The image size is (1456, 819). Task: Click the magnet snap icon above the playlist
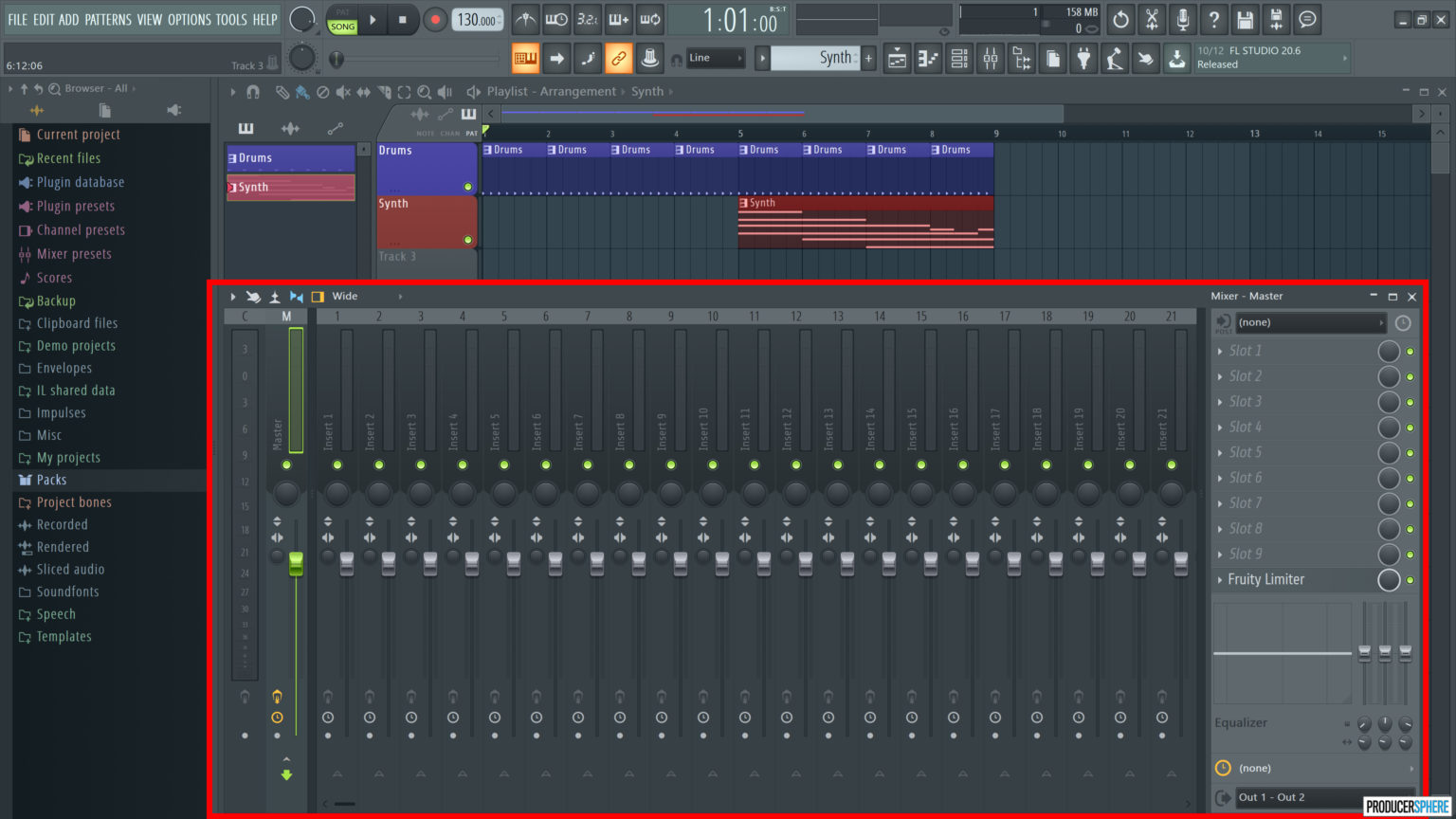click(253, 92)
